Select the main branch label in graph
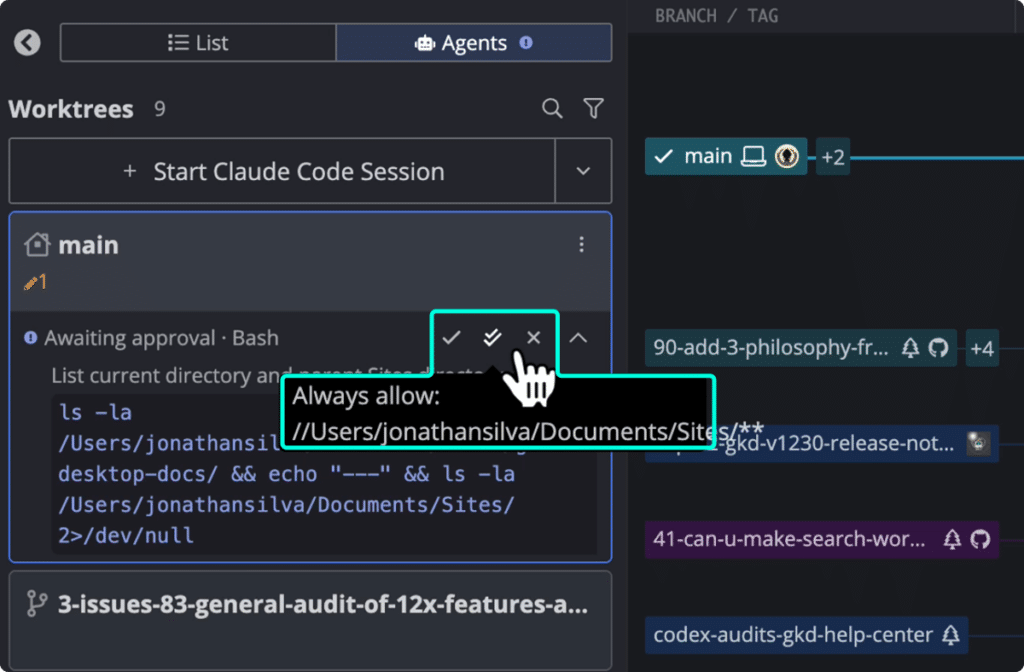 coord(726,157)
